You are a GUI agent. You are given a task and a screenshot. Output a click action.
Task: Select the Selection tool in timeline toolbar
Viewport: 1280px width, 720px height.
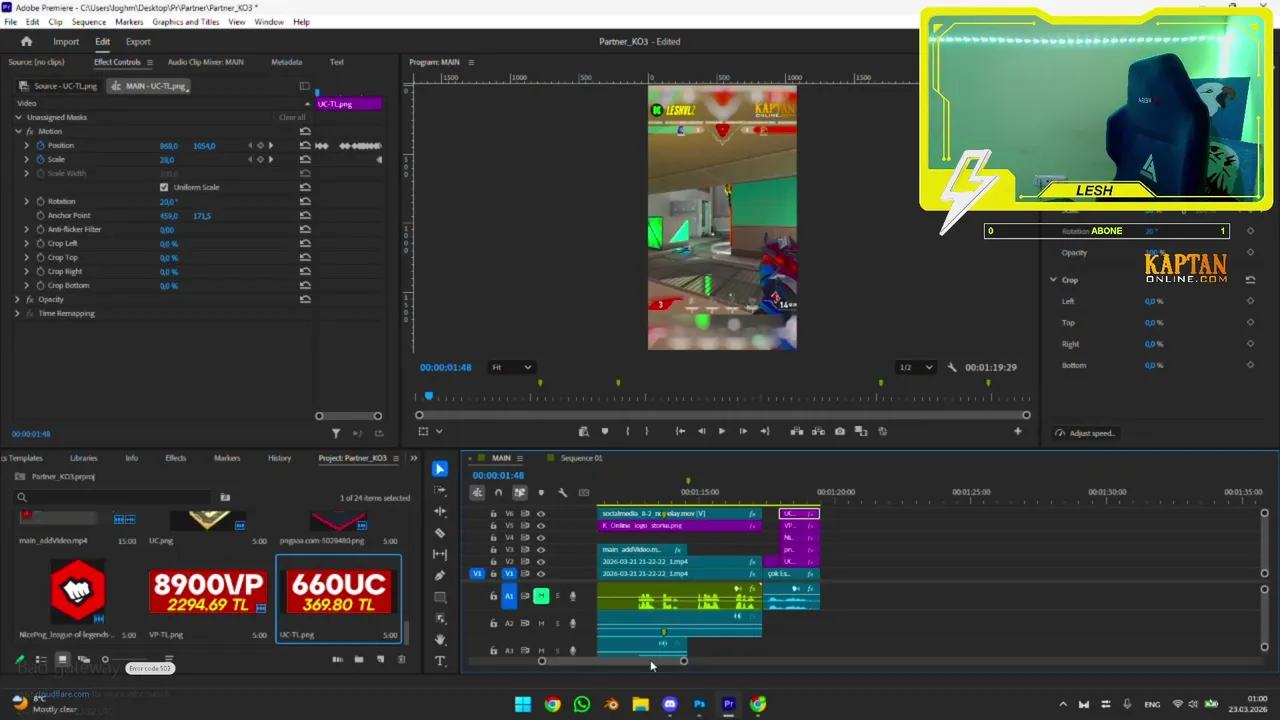pos(440,469)
